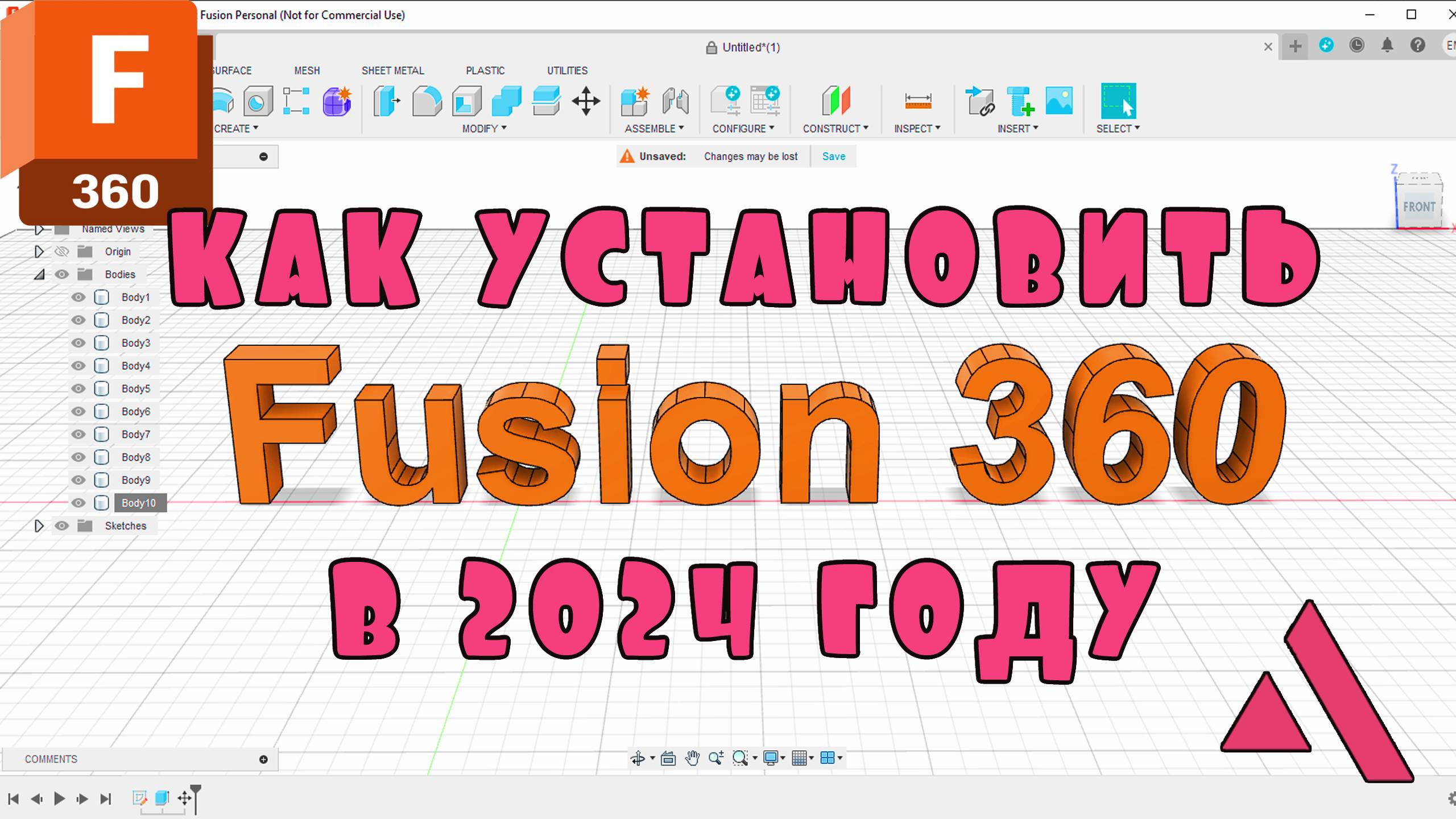
Task: Jump to timeline end
Action: click(105, 799)
